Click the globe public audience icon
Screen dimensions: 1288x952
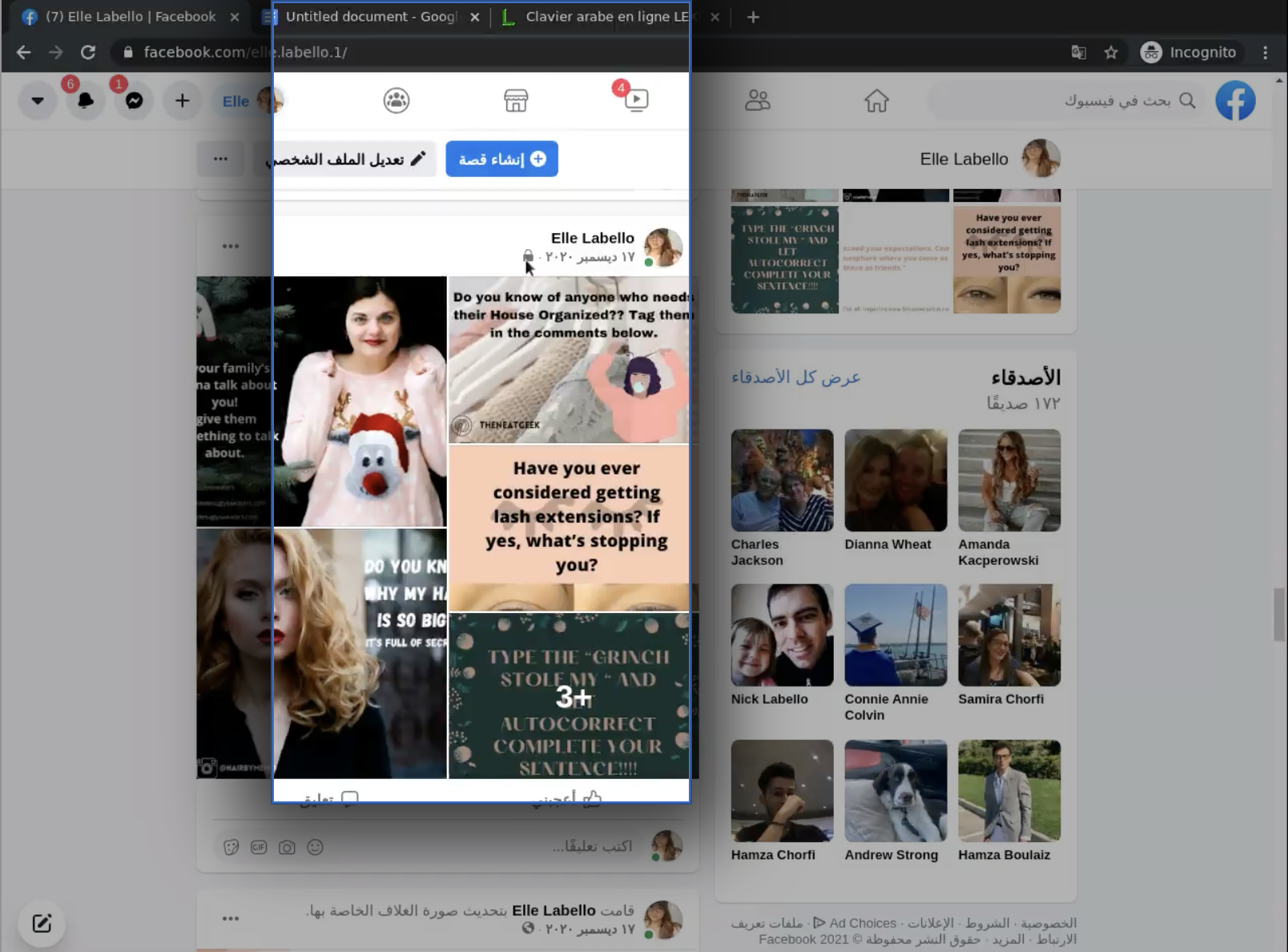click(528, 929)
